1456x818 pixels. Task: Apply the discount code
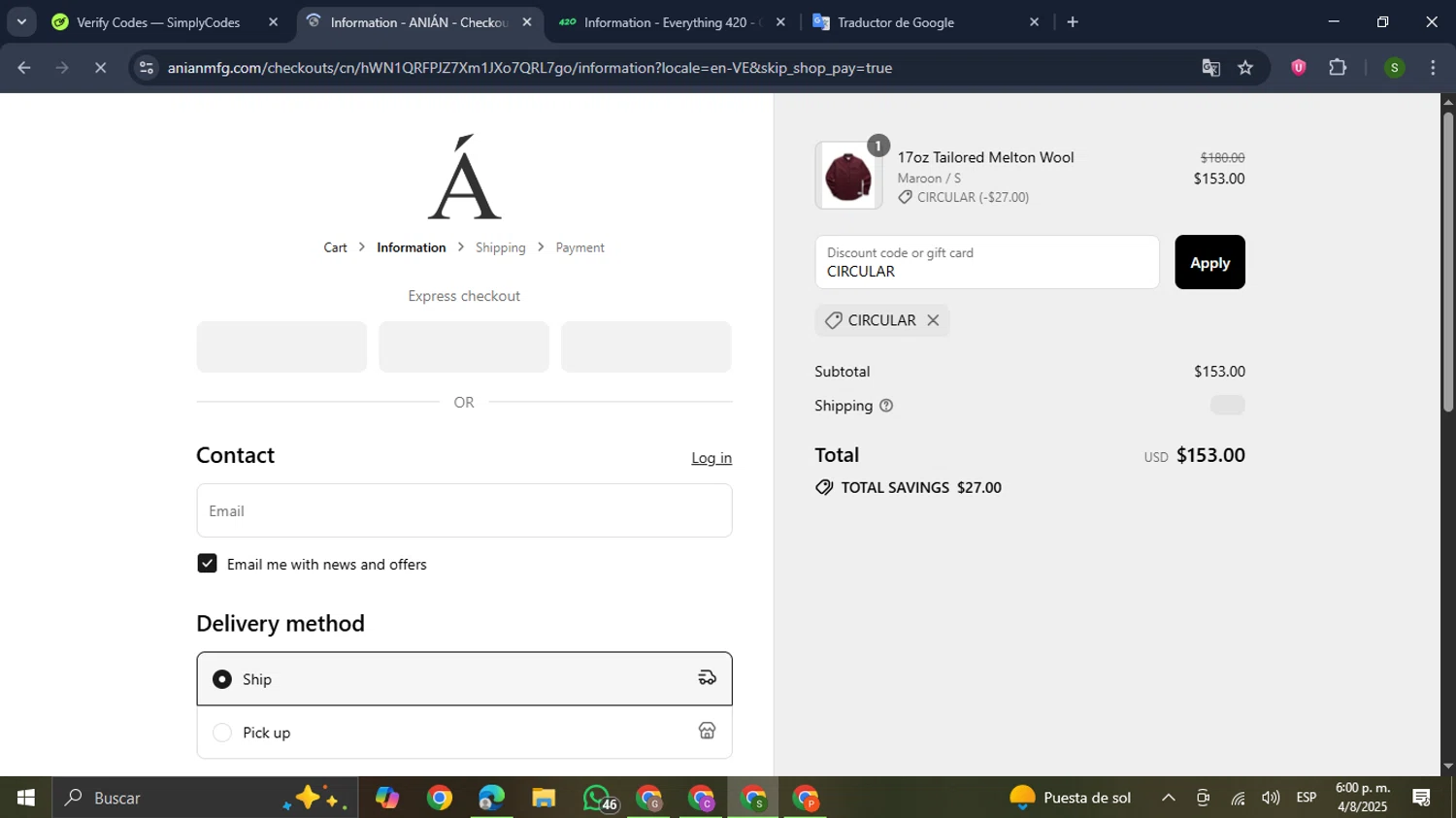(x=1209, y=262)
